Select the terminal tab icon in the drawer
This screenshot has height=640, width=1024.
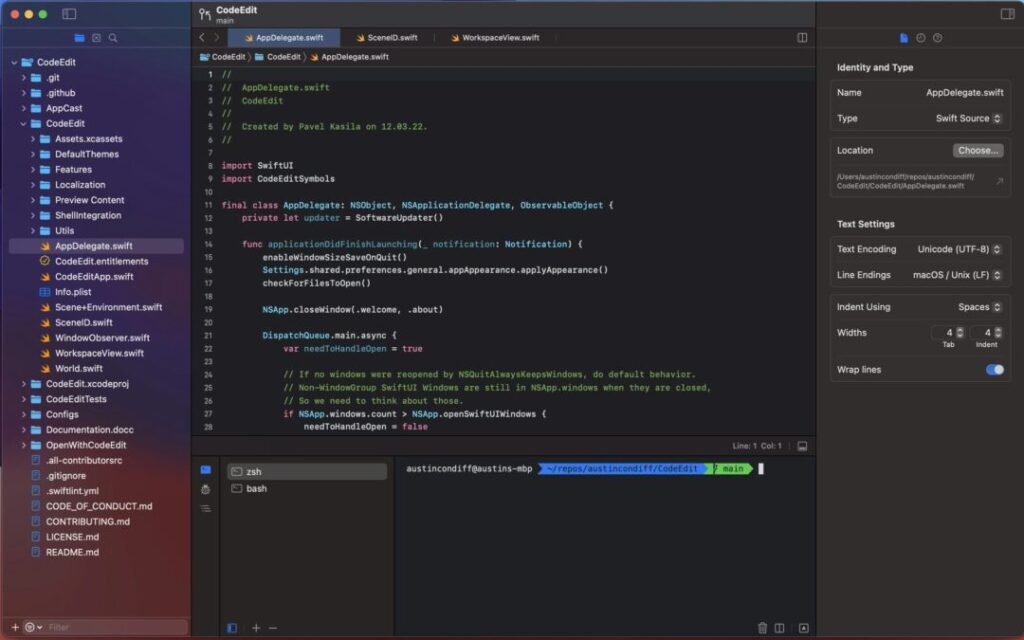(206, 470)
